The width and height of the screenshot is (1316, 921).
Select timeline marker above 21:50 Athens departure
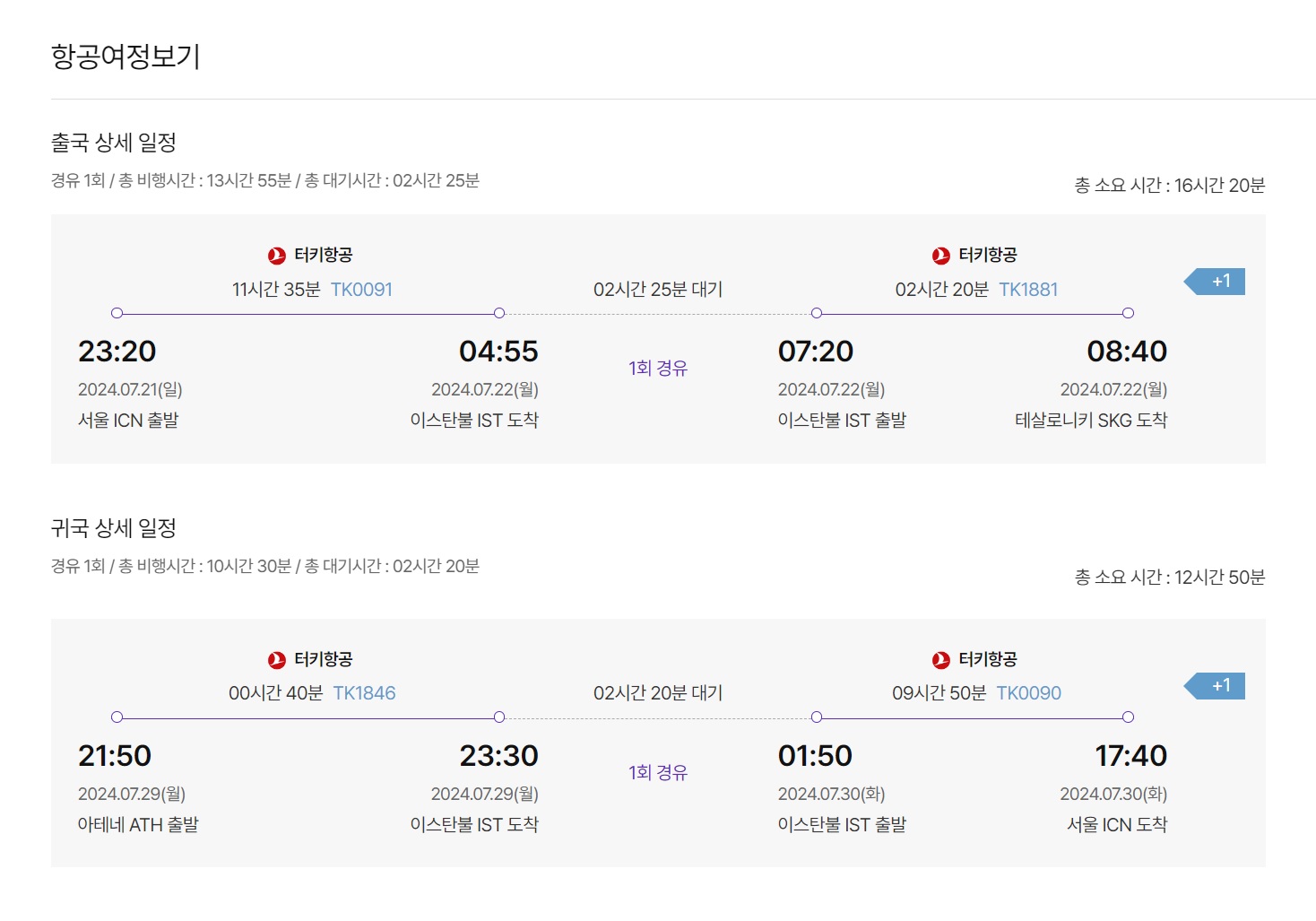[117, 717]
